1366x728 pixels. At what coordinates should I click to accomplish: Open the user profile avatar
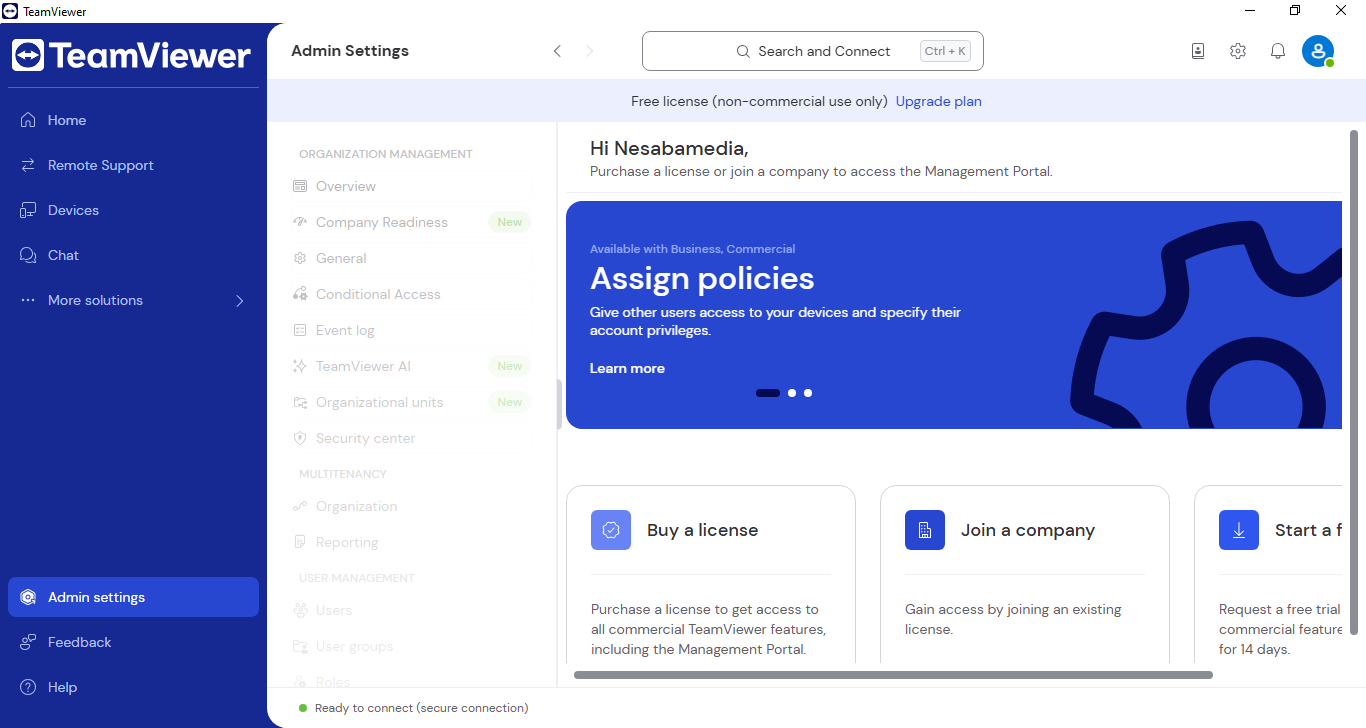1317,51
